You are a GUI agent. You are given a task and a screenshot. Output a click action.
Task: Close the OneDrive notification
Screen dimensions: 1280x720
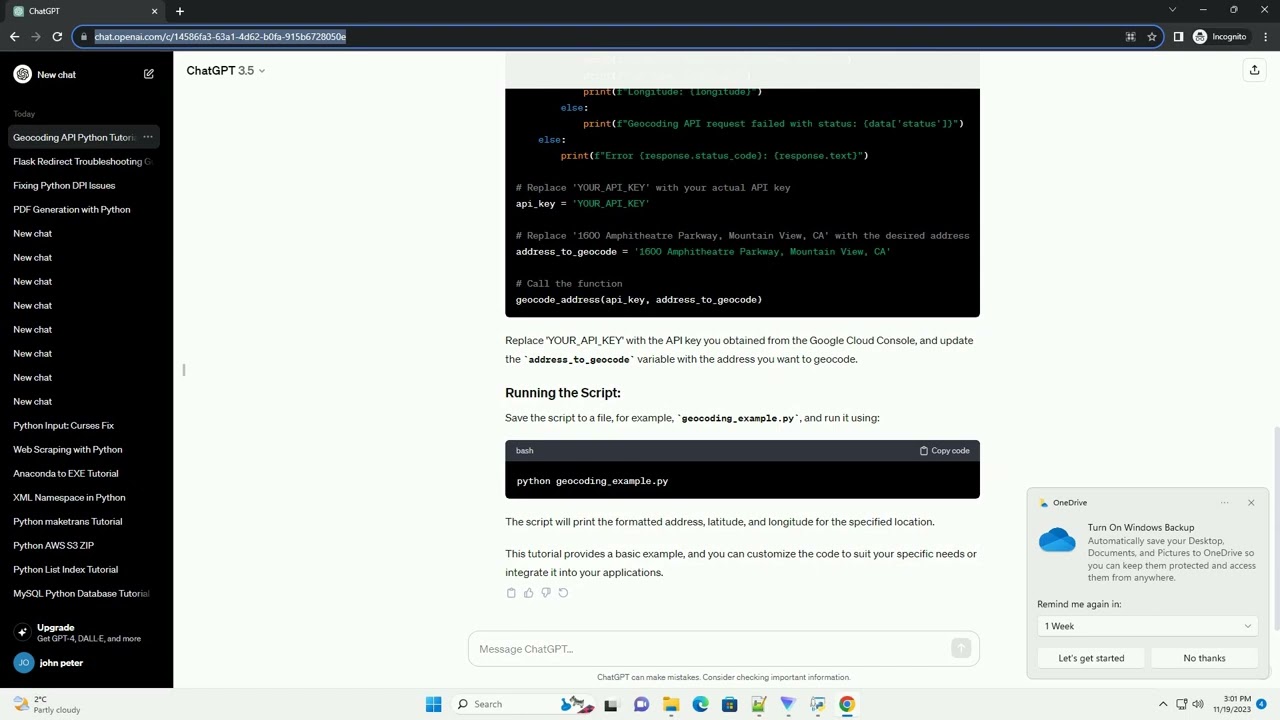click(x=1251, y=503)
